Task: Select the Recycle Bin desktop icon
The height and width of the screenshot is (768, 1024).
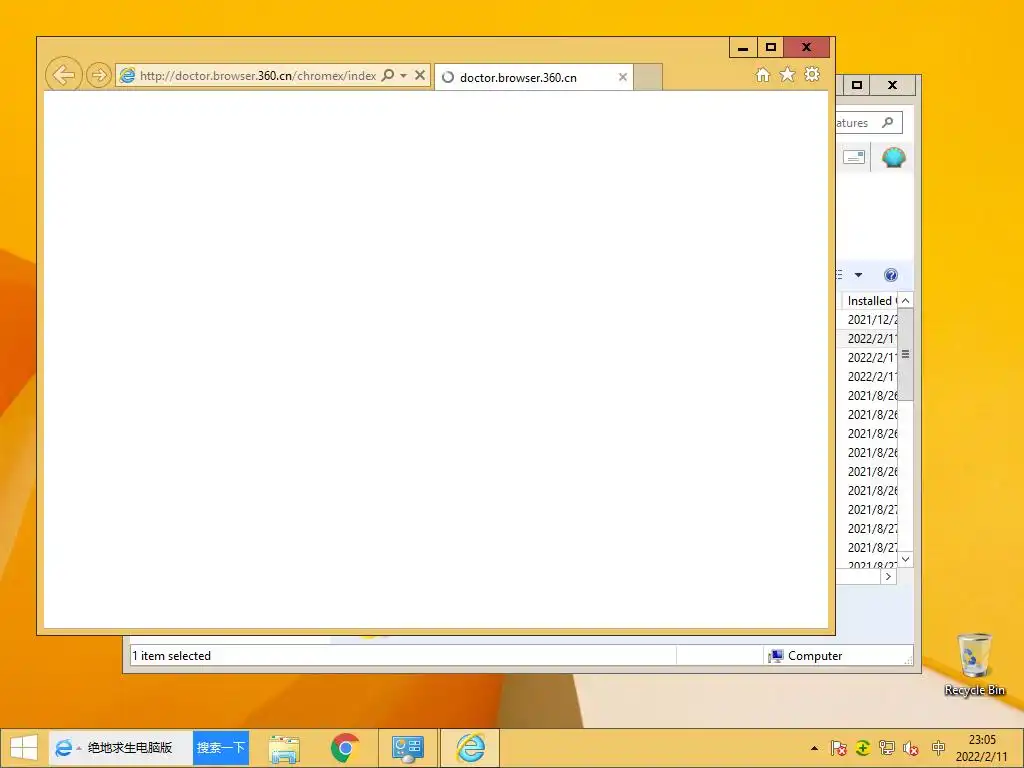Action: [x=974, y=664]
